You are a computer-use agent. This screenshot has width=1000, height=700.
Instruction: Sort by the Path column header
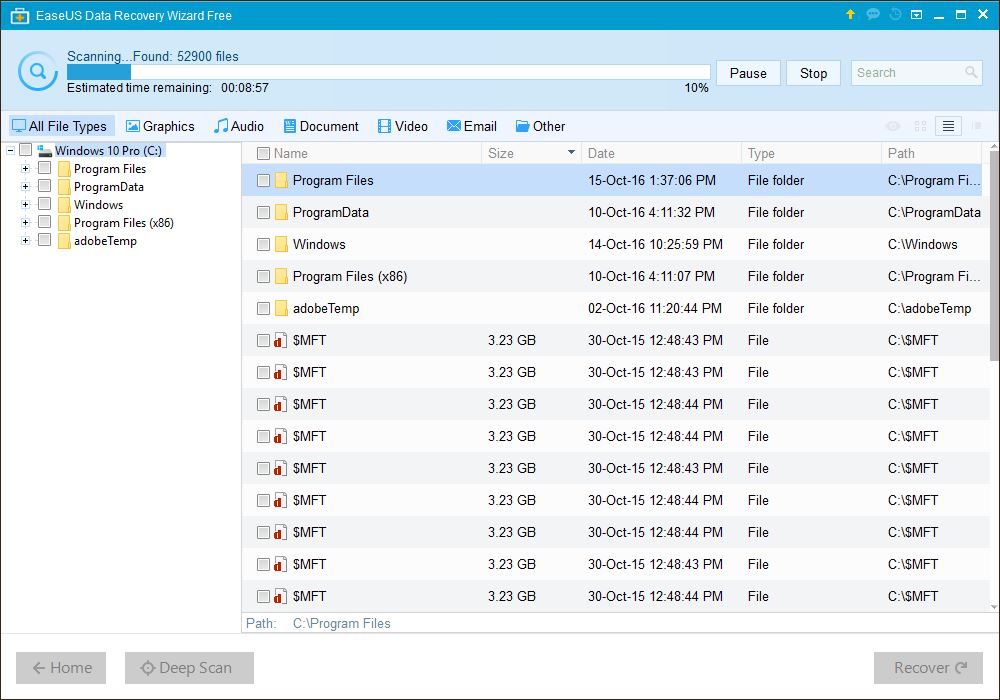click(932, 153)
